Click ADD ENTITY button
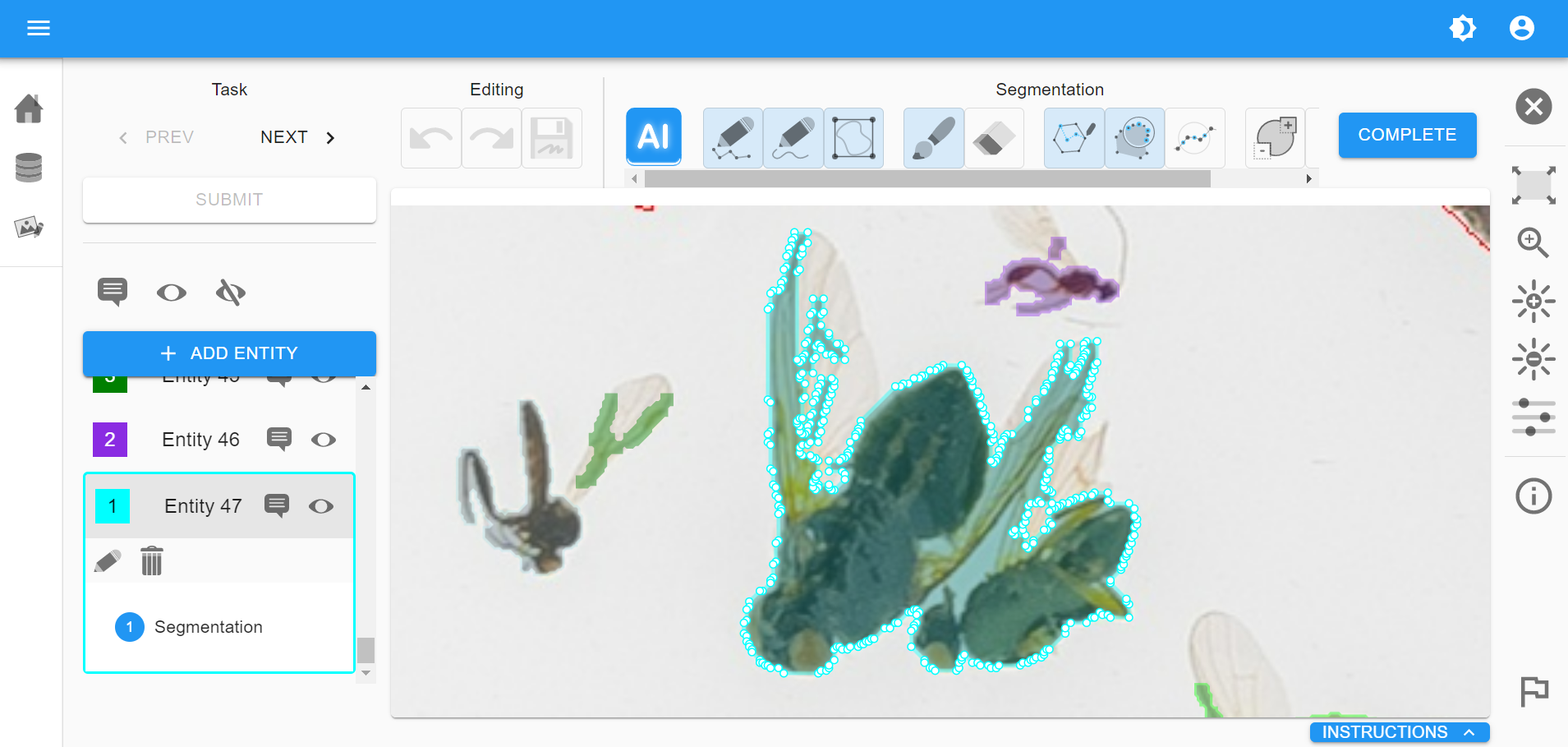The height and width of the screenshot is (747, 1568). tap(229, 353)
